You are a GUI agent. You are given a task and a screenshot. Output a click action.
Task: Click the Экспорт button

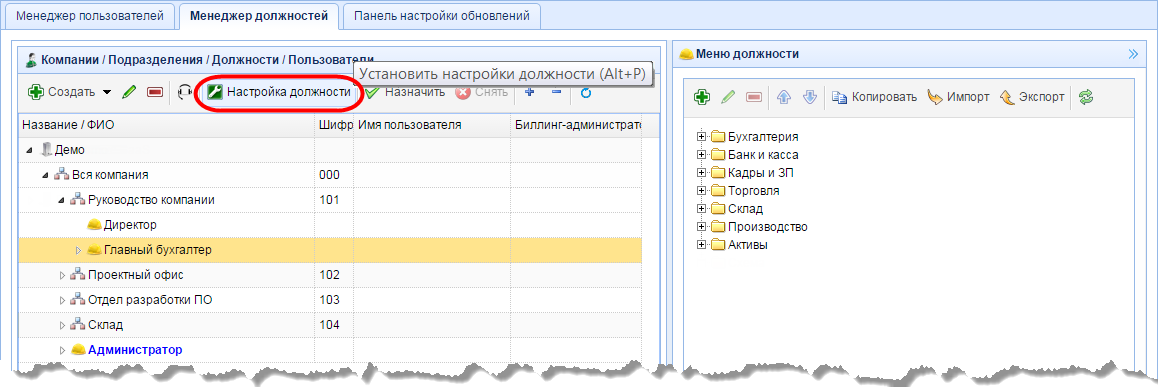click(x=1032, y=97)
